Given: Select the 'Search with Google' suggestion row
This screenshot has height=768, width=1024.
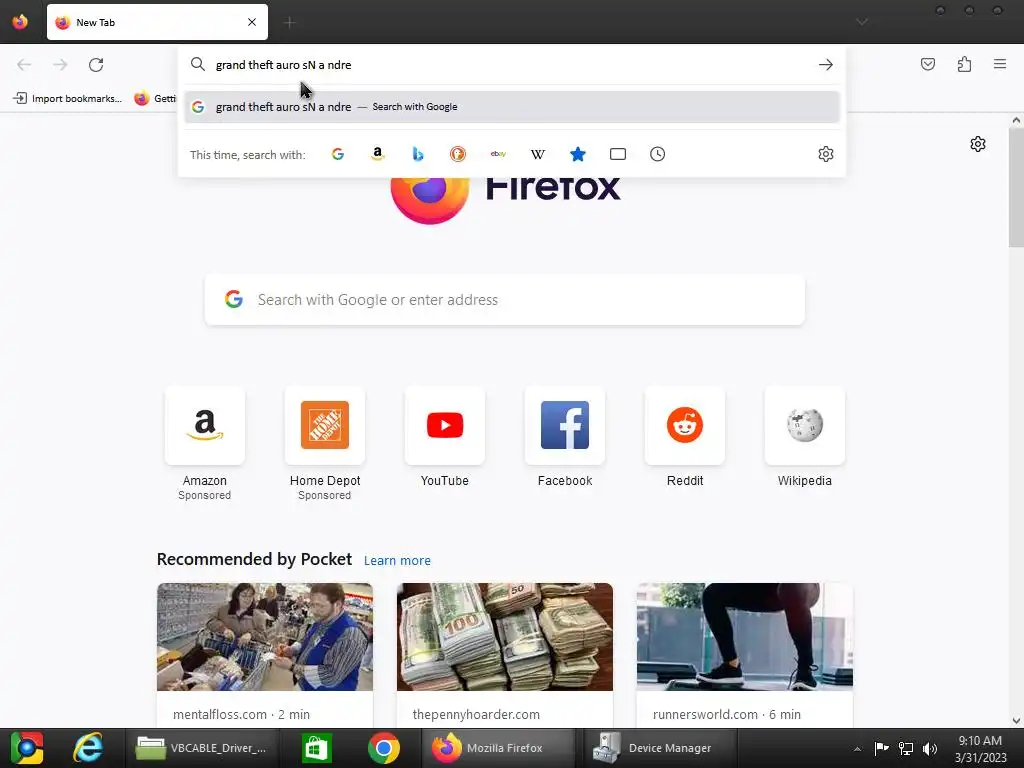Looking at the screenshot, I should point(511,107).
